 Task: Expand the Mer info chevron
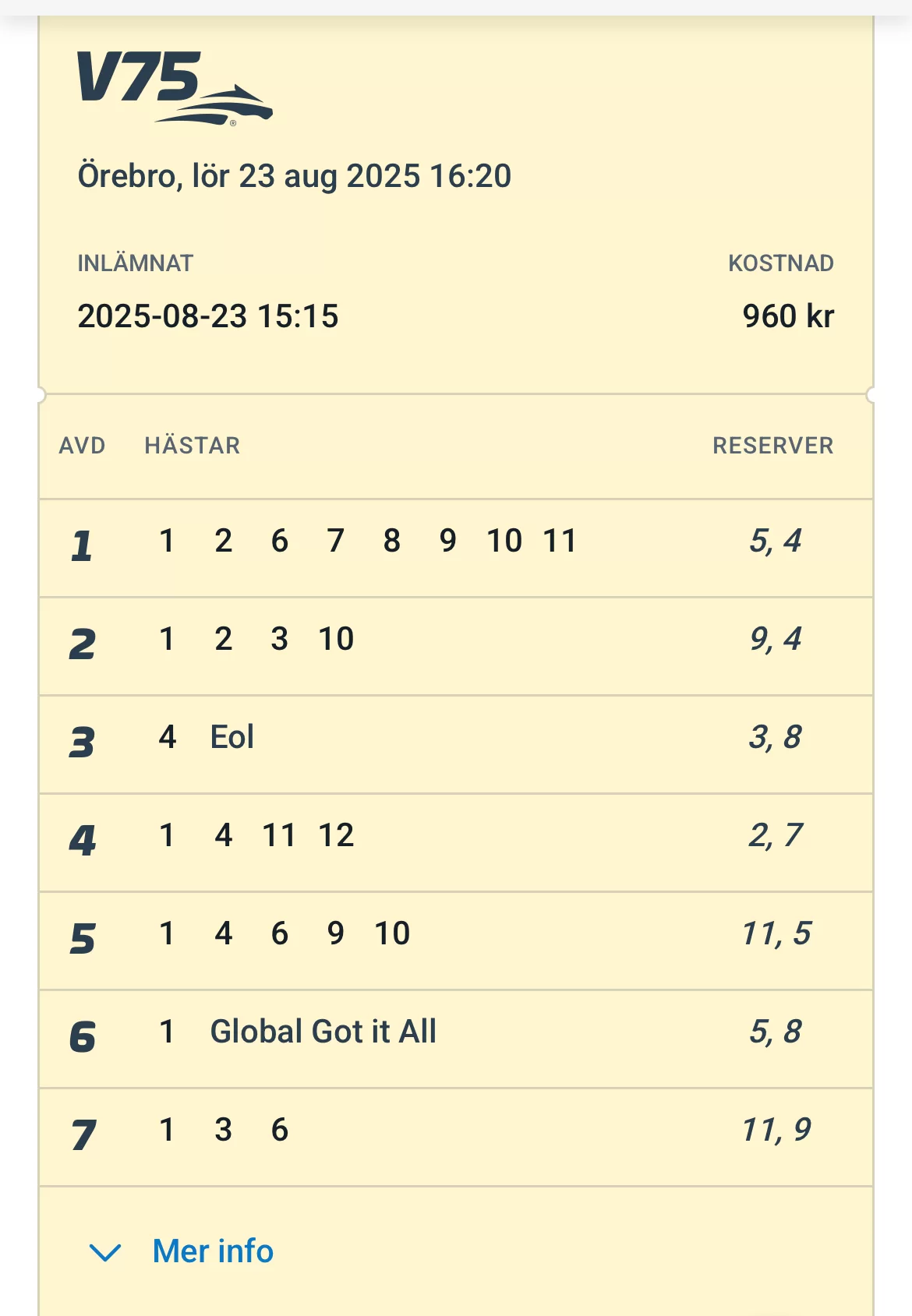(105, 1251)
